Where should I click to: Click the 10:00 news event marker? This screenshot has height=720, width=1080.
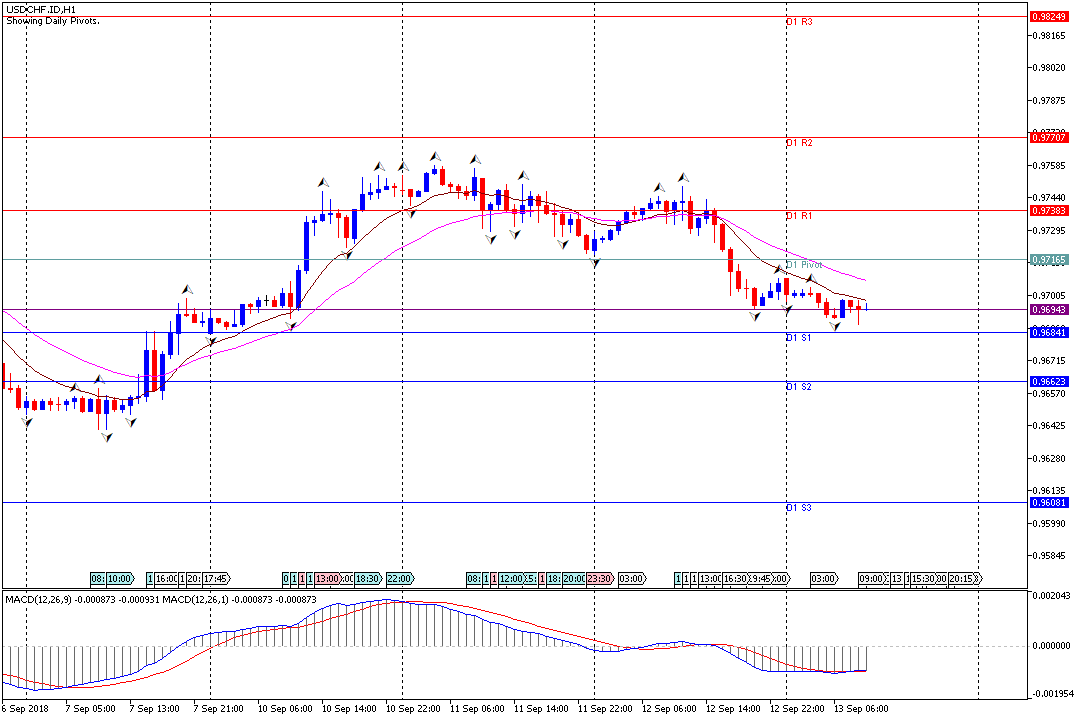pos(121,579)
